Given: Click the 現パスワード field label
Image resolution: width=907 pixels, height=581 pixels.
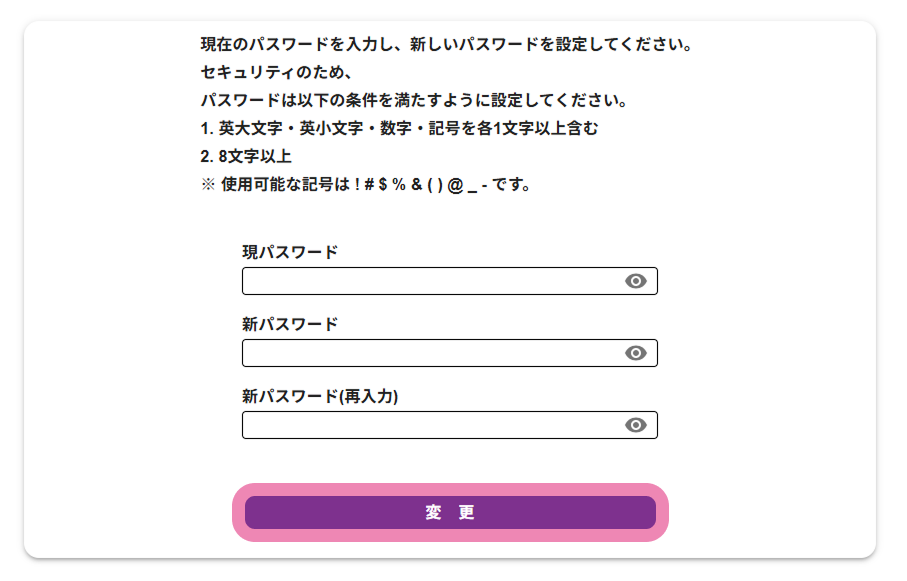Looking at the screenshot, I should 290,252.
